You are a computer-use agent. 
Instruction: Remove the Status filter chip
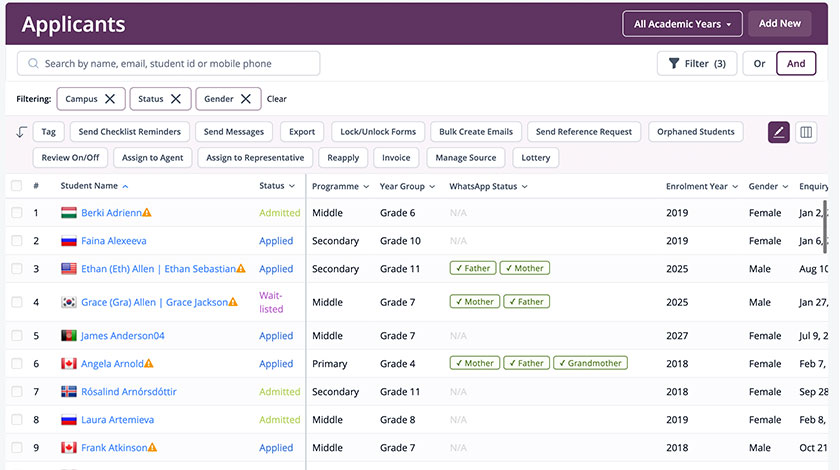click(x=176, y=99)
